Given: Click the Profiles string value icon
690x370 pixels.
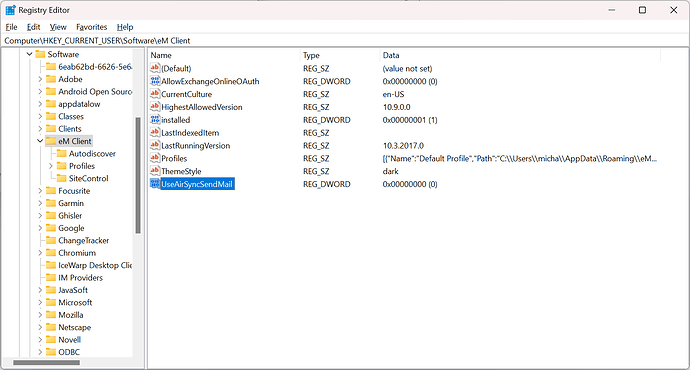Looking at the screenshot, I should point(155,158).
